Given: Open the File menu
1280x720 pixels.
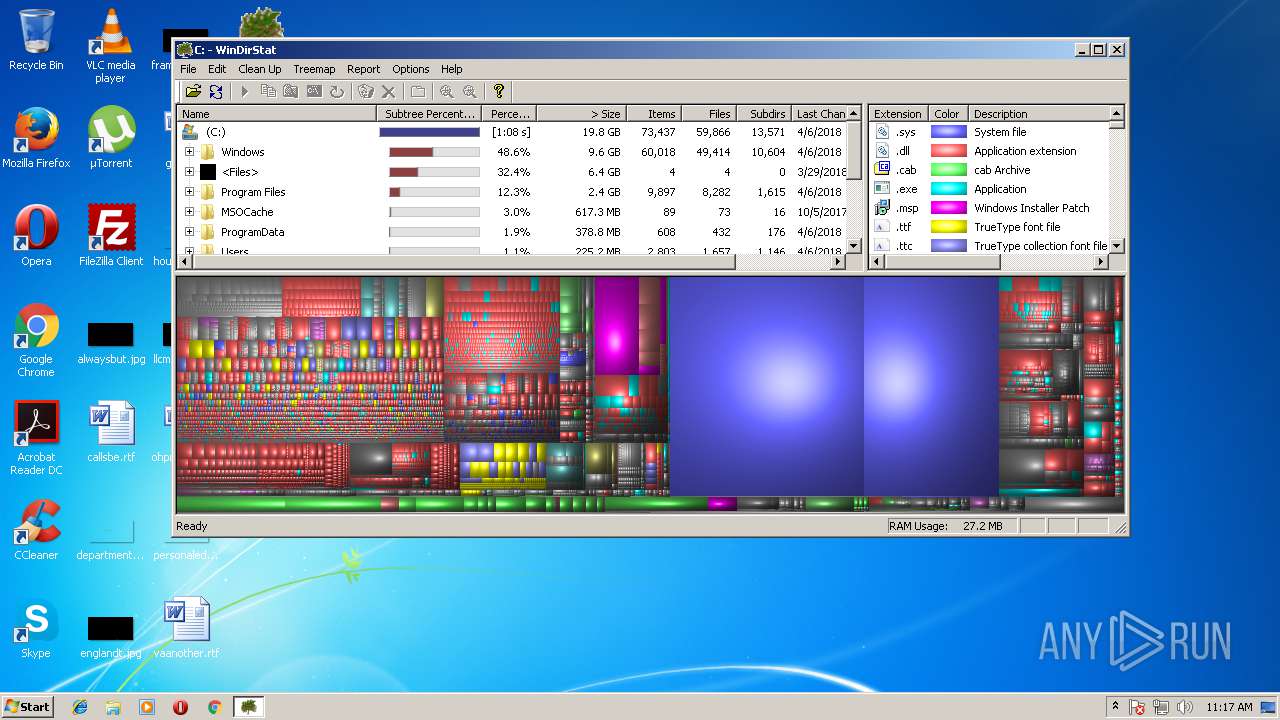Looking at the screenshot, I should (188, 69).
